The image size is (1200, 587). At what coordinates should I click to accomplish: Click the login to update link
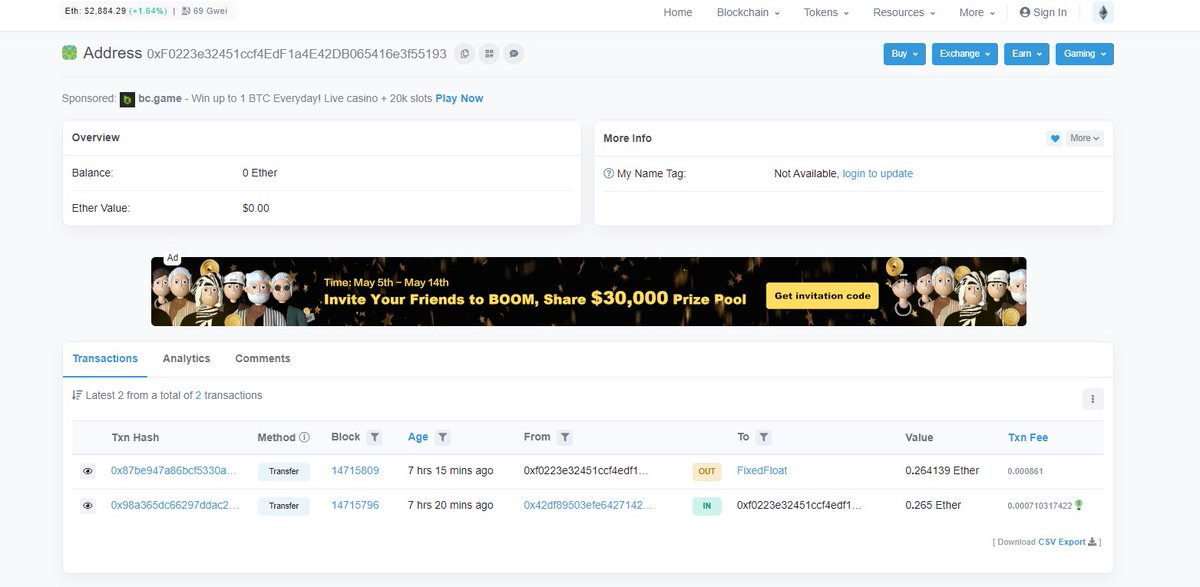877,174
